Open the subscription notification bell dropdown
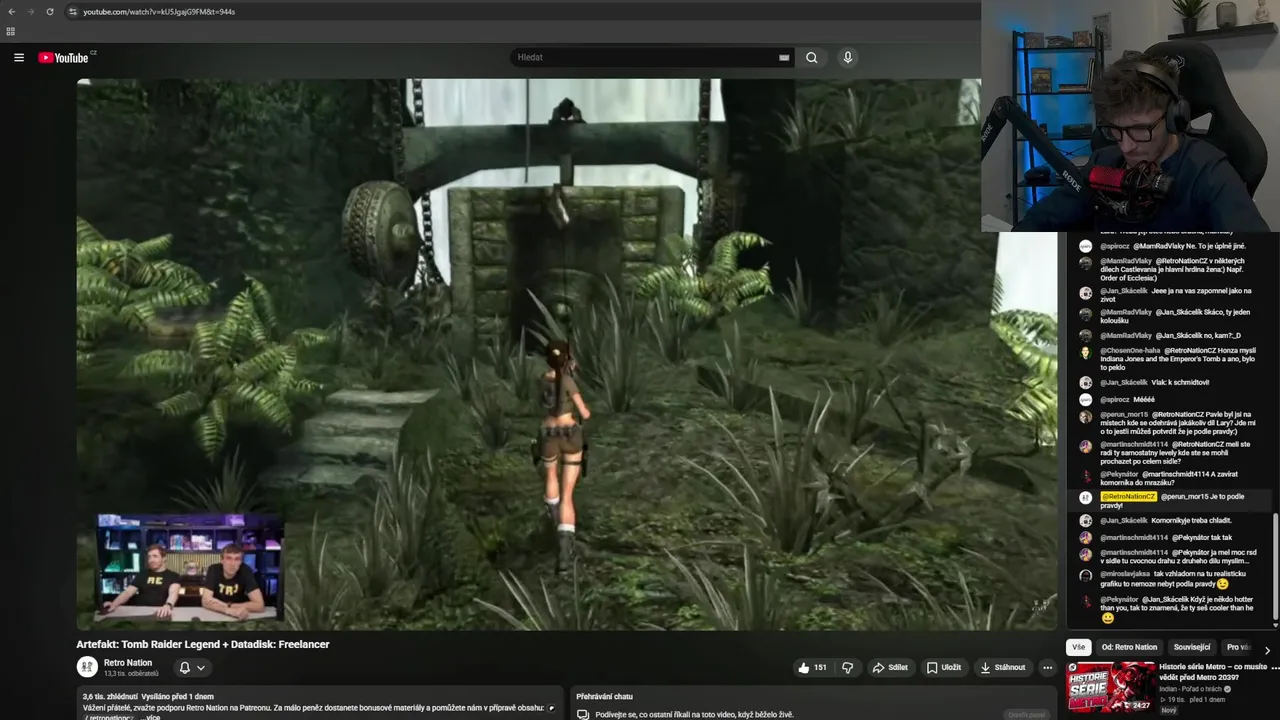Viewport: 1280px width, 720px height. tap(191, 667)
